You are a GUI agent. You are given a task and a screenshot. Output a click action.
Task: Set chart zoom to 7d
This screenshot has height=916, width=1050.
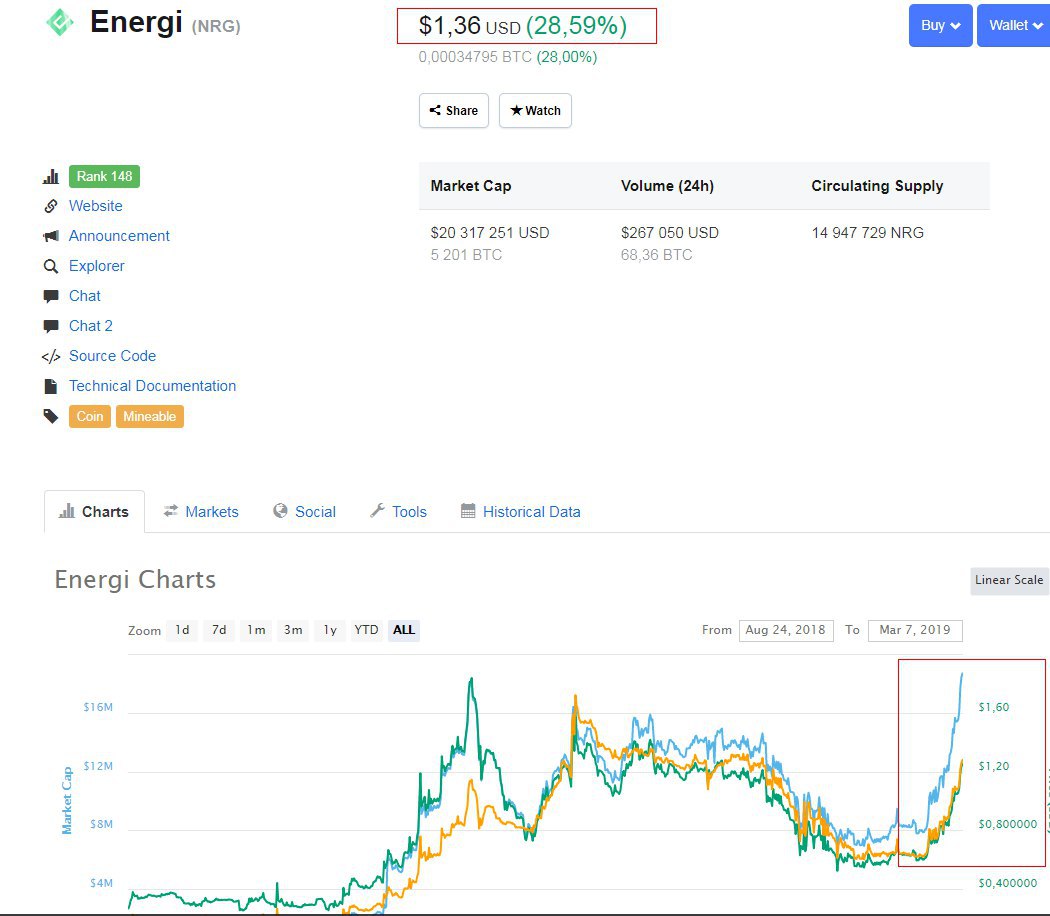tap(219, 630)
